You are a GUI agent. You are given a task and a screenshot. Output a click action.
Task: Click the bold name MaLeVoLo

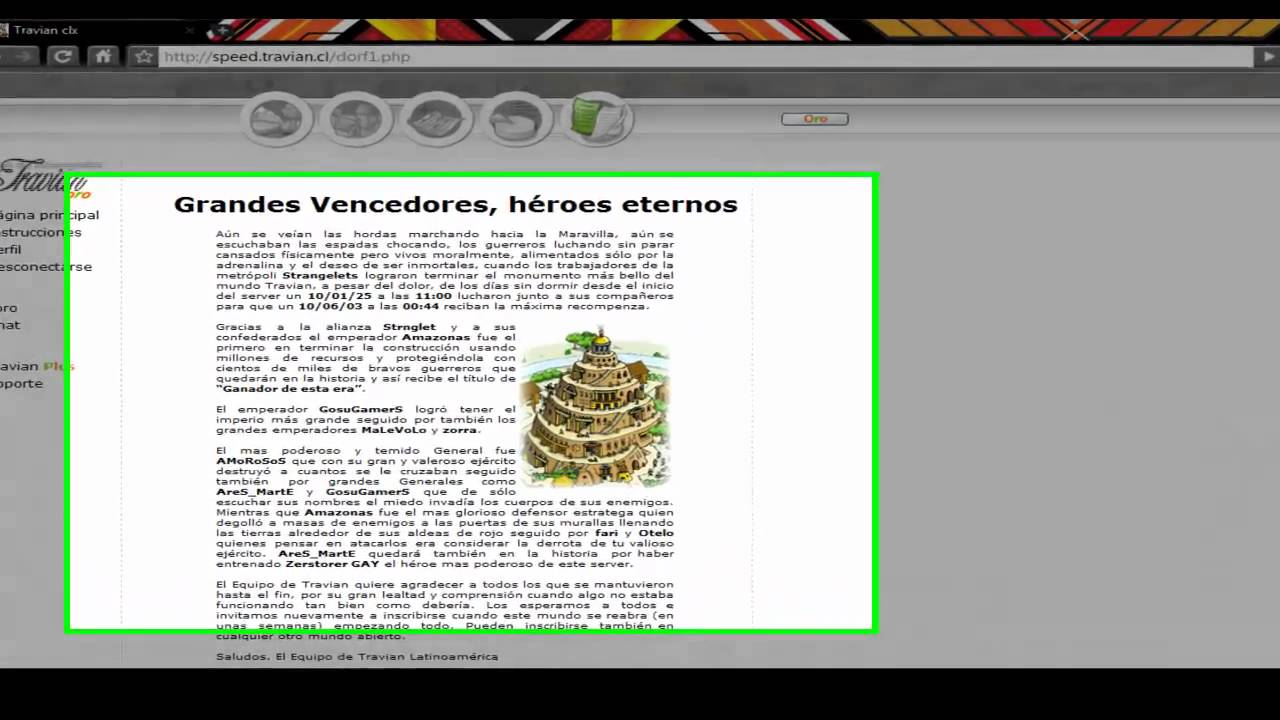[394, 430]
